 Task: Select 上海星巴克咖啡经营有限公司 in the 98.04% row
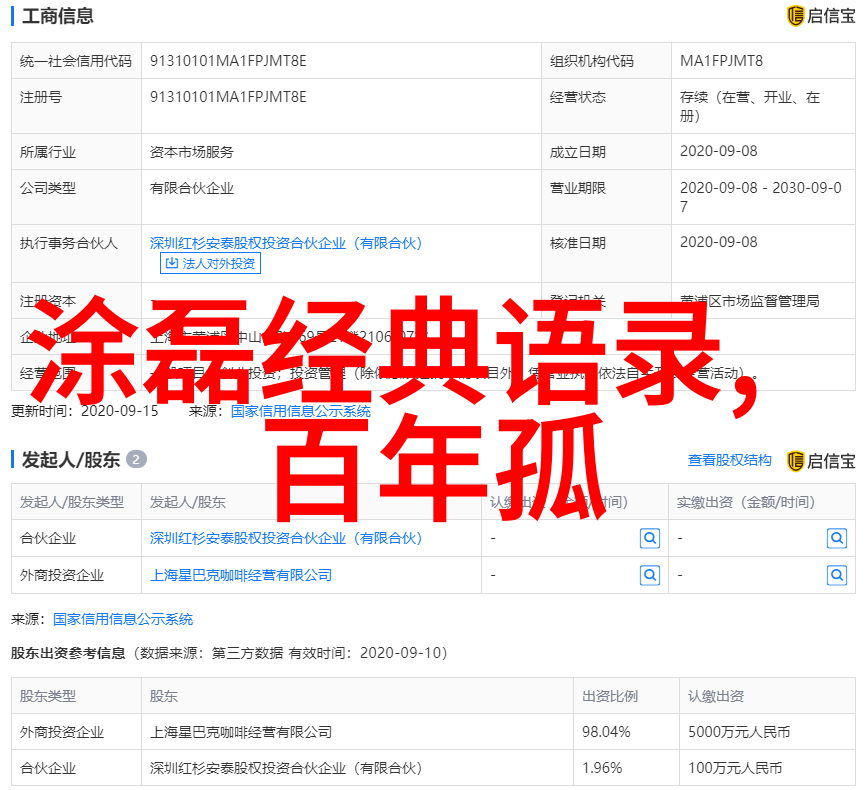(x=241, y=732)
